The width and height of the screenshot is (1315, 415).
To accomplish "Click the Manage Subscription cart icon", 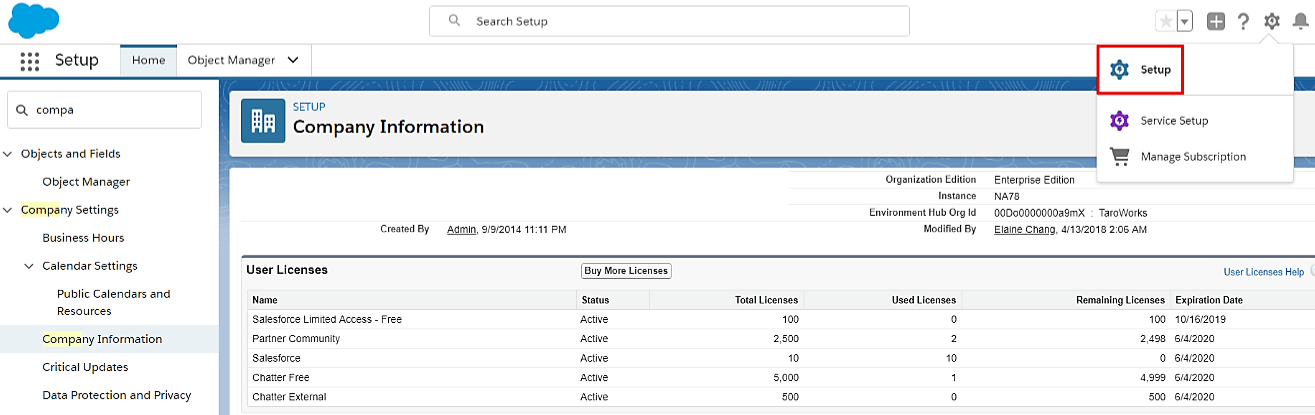I will 1120,157.
